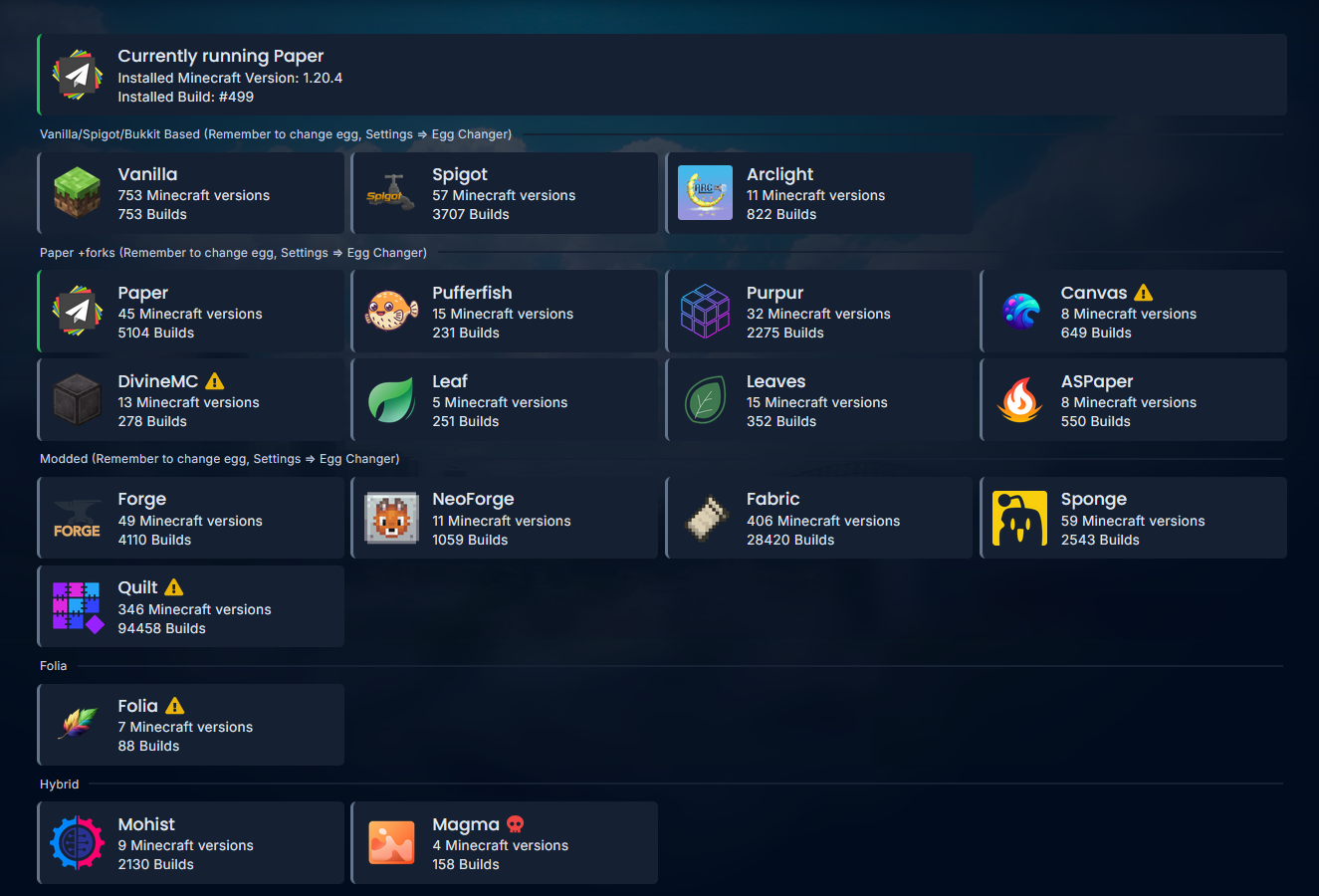Click the icon on the 5104 Builds Paper card

coord(77,312)
